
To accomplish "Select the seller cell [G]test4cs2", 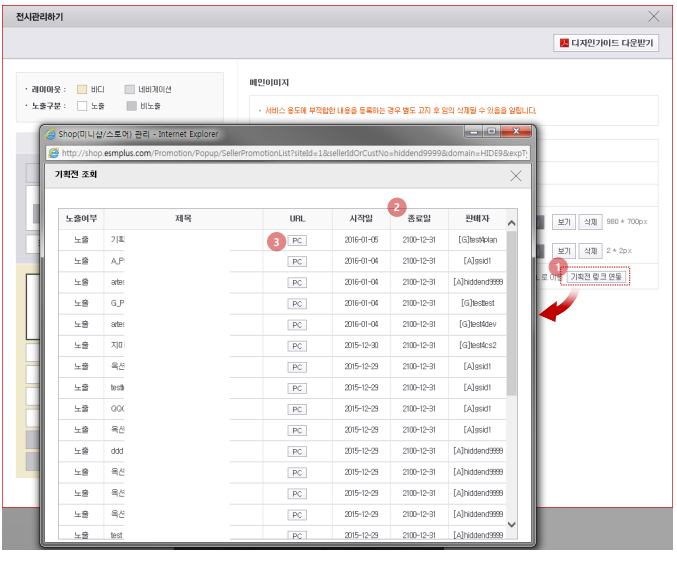I will [478, 345].
